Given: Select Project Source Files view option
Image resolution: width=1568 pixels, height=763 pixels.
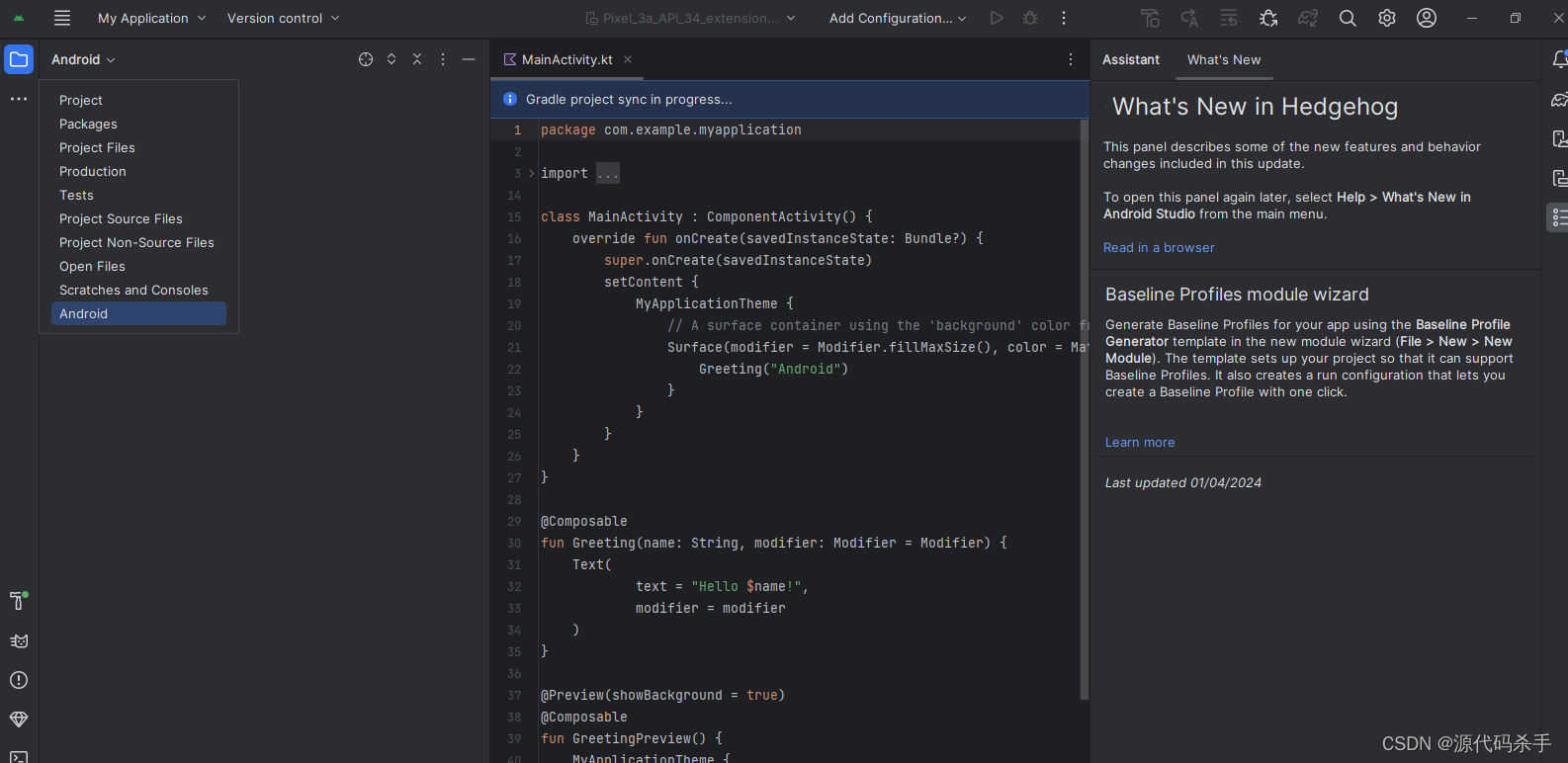Looking at the screenshot, I should 138,218.
